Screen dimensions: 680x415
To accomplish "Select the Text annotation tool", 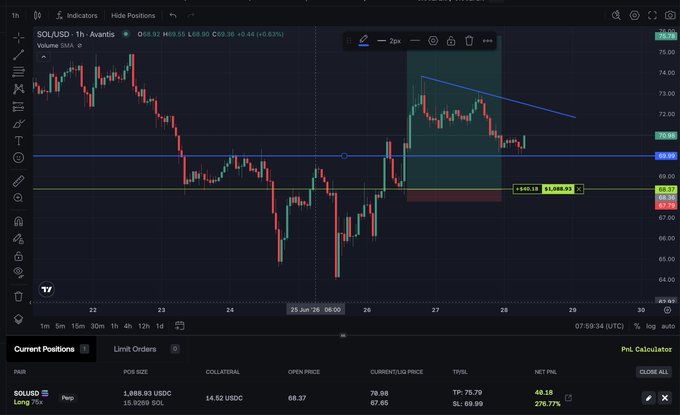I will tap(18, 141).
